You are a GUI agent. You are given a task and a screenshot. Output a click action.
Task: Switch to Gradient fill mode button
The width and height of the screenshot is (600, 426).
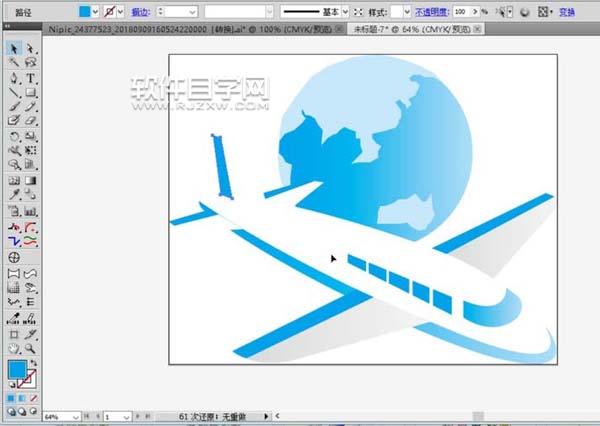pos(22,398)
